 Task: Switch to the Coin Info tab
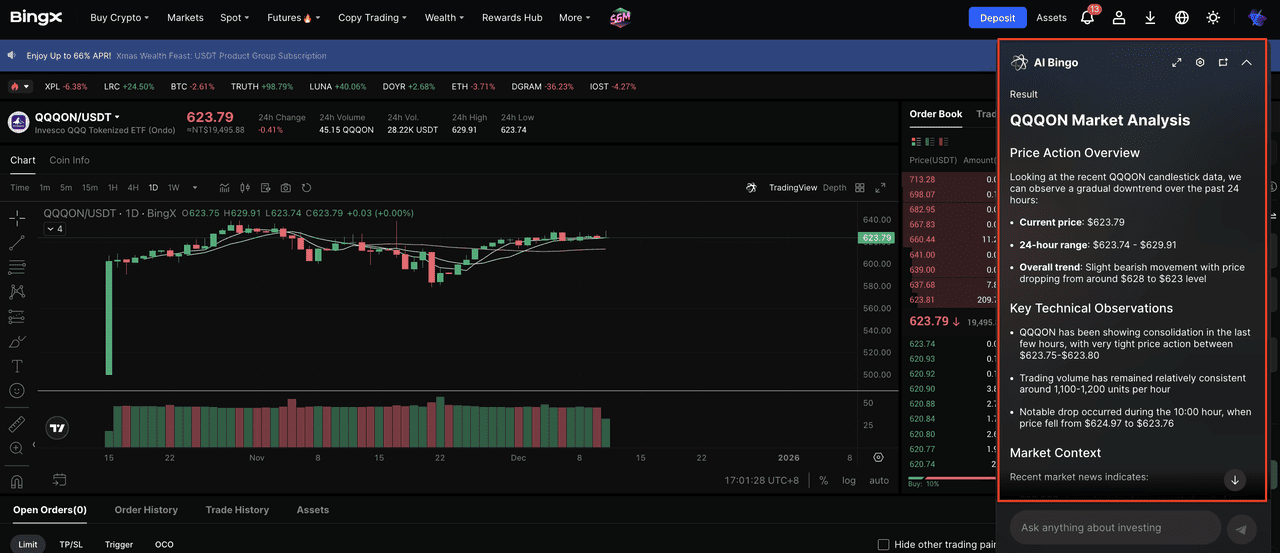pos(69,160)
